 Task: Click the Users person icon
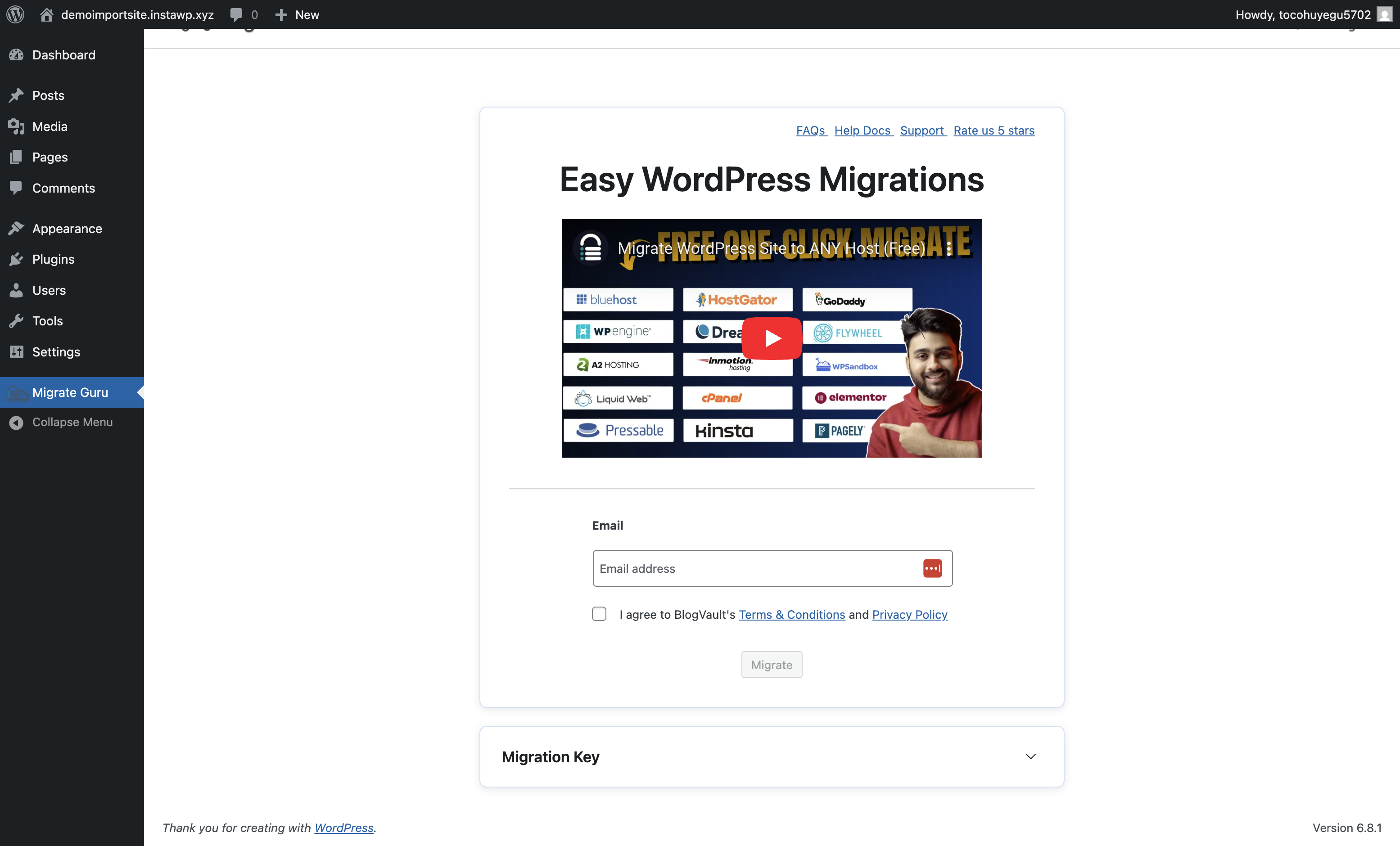[17, 290]
